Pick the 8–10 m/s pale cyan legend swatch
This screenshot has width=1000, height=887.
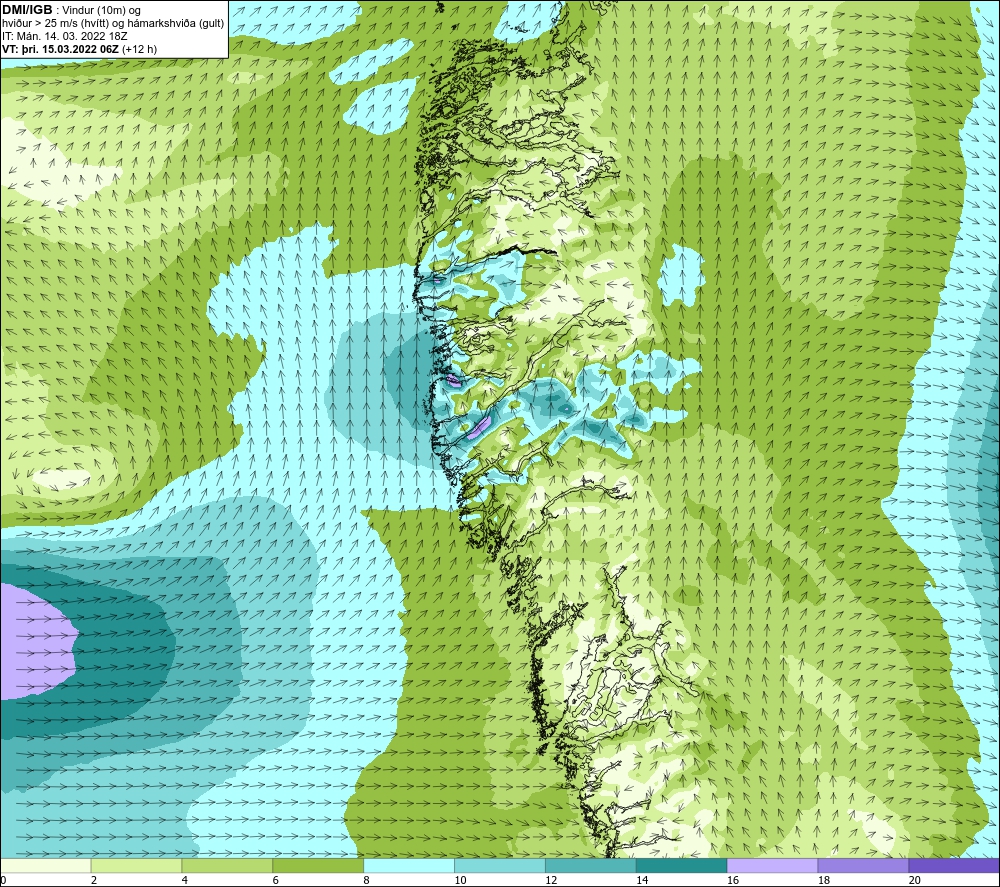[x=409, y=865]
